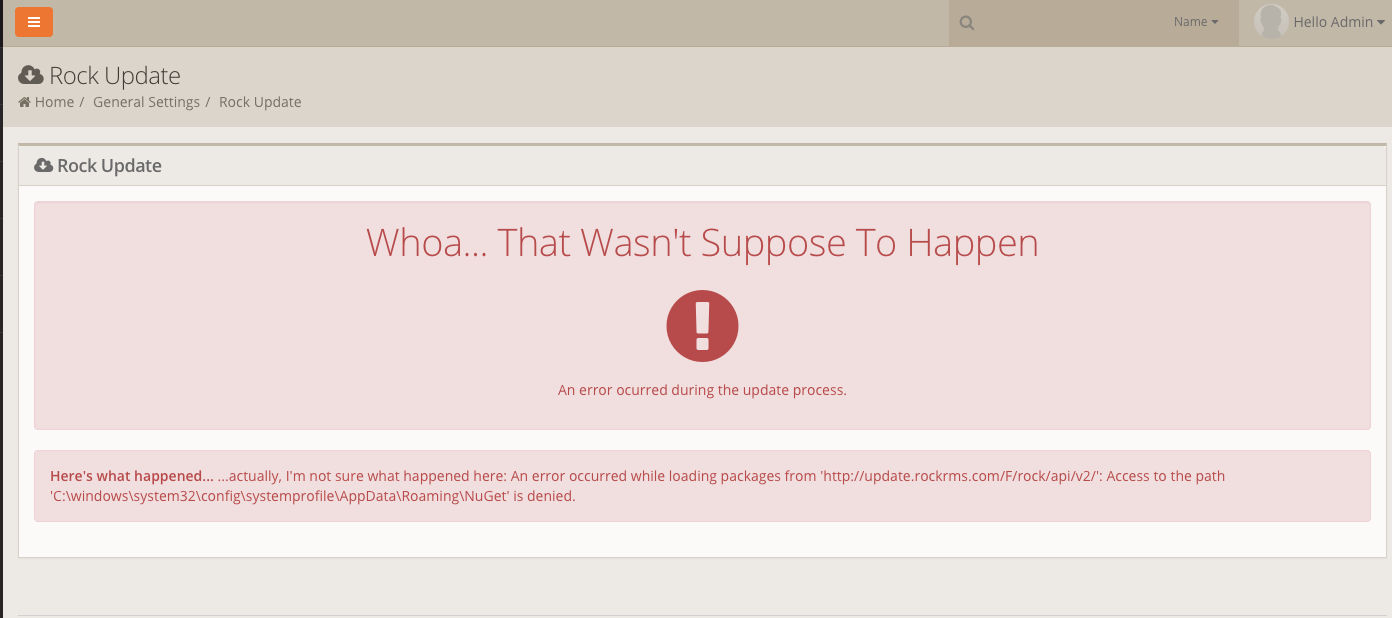Select the cloud-download icon beside the page title

tap(29, 73)
